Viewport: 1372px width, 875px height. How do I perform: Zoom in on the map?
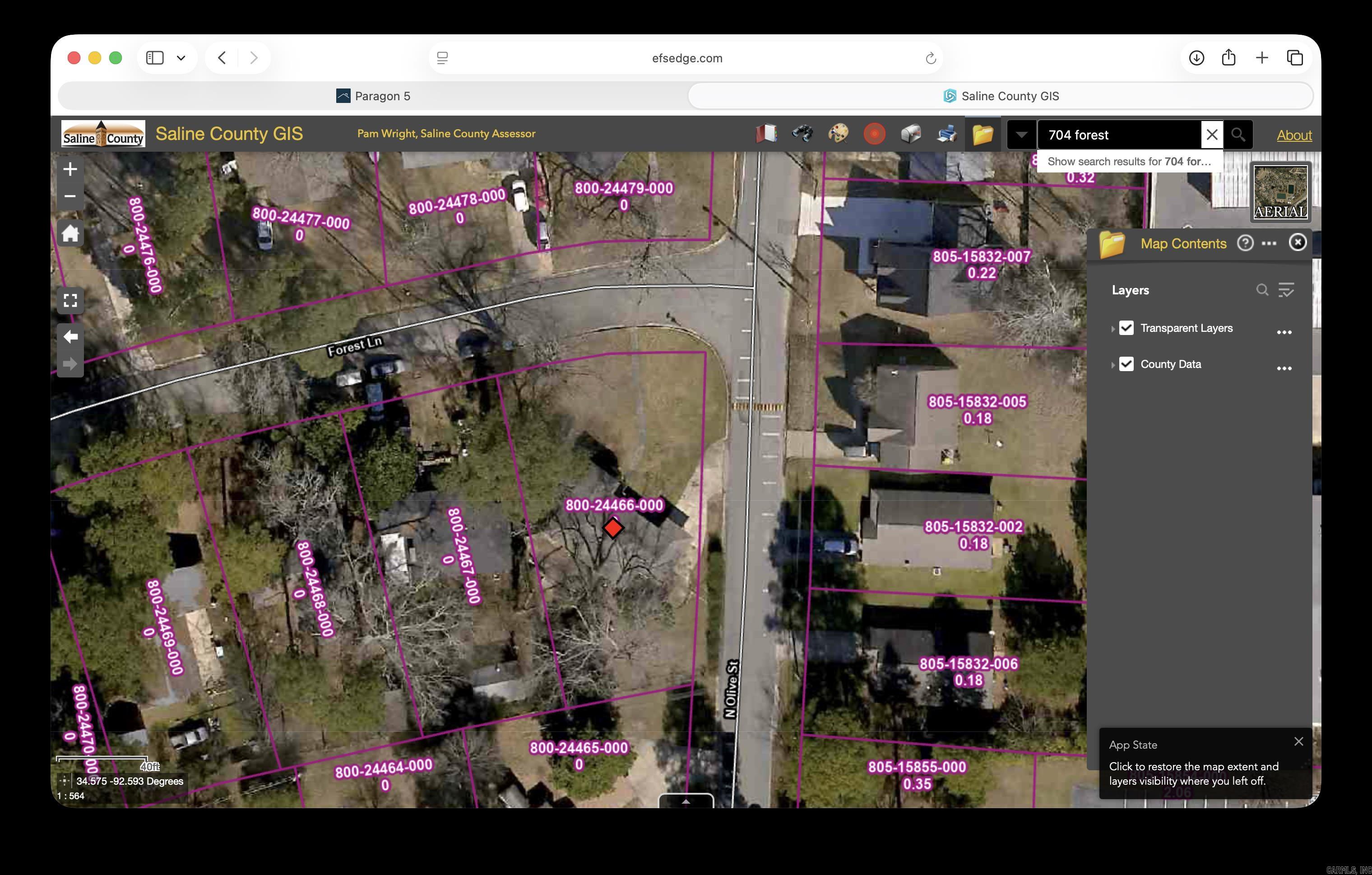tap(70, 169)
